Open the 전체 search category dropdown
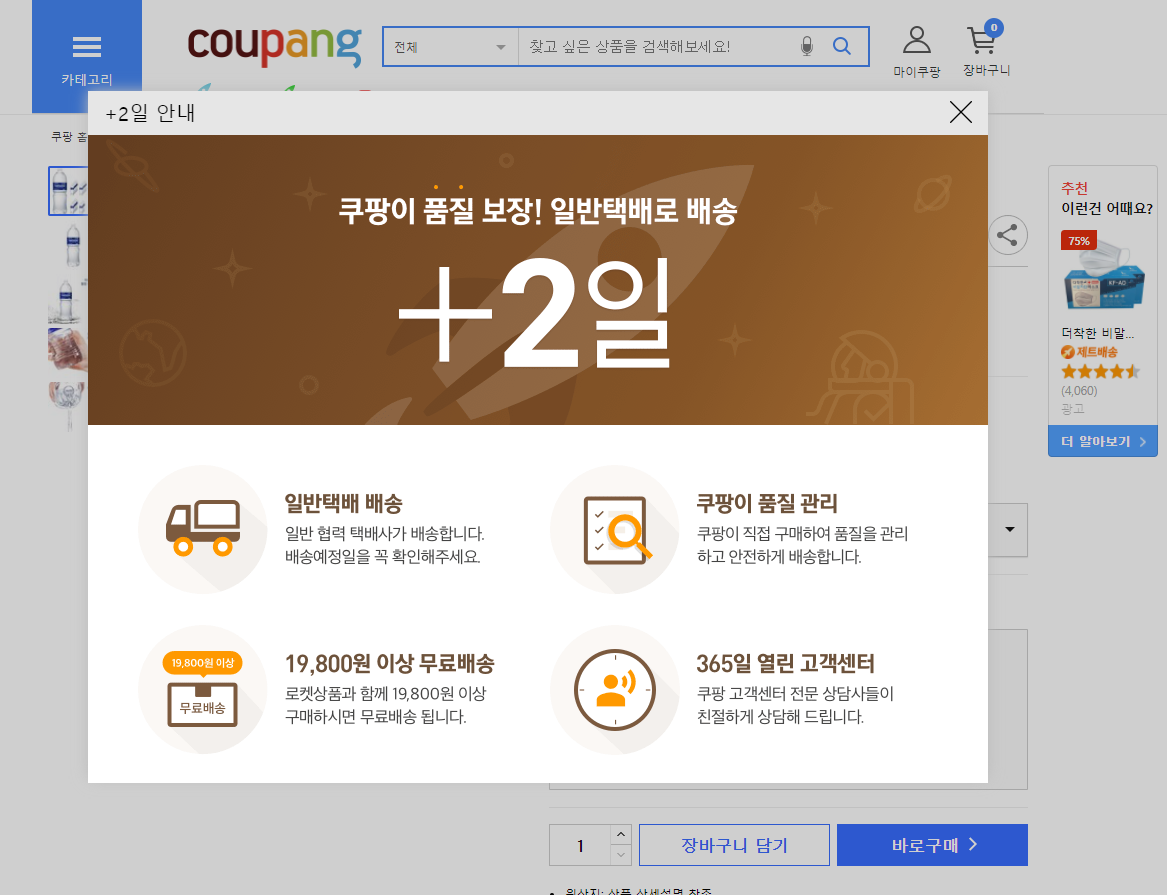The image size is (1167, 895). (x=450, y=47)
